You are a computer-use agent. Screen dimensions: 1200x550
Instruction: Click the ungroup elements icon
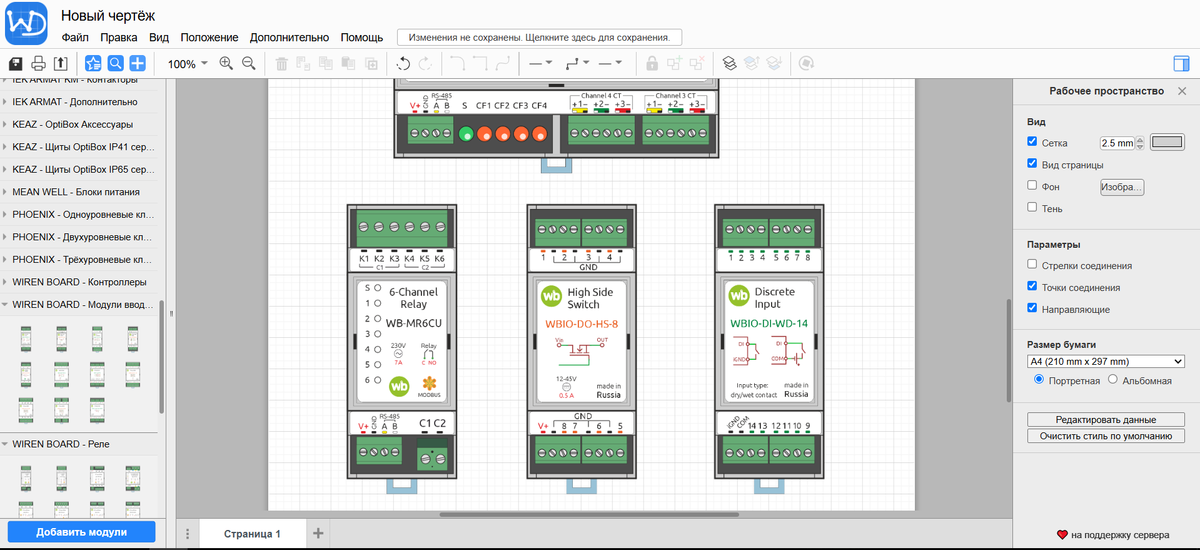pos(696,63)
